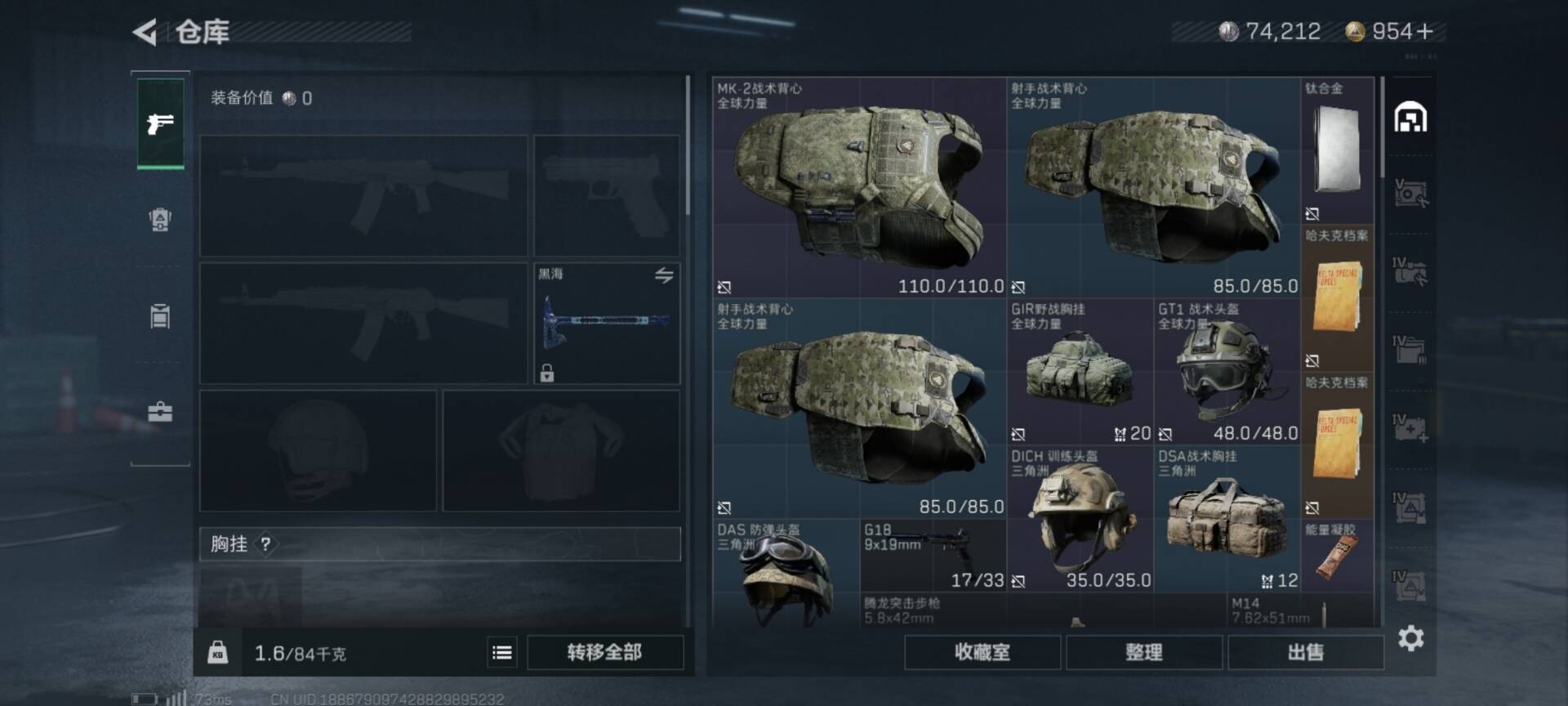Open warehouse settings gear icon
The width and height of the screenshot is (1568, 706).
pos(1411,638)
